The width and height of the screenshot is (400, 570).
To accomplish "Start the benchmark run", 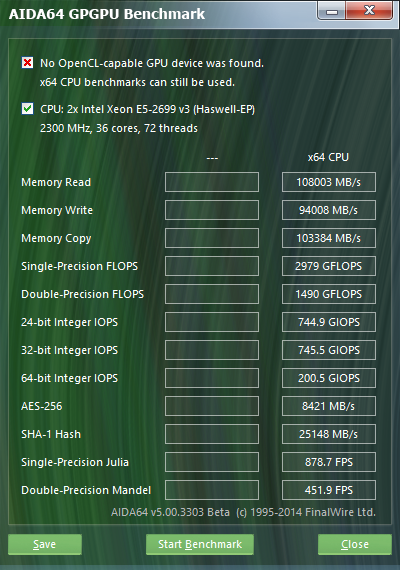I will pyautogui.click(x=200, y=544).
